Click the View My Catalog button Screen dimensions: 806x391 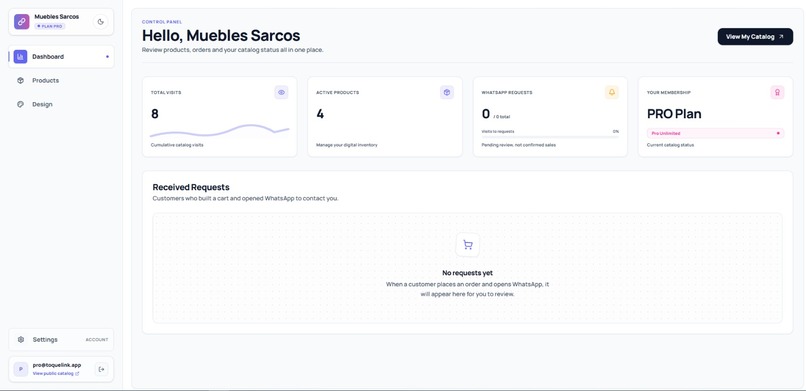pos(755,36)
